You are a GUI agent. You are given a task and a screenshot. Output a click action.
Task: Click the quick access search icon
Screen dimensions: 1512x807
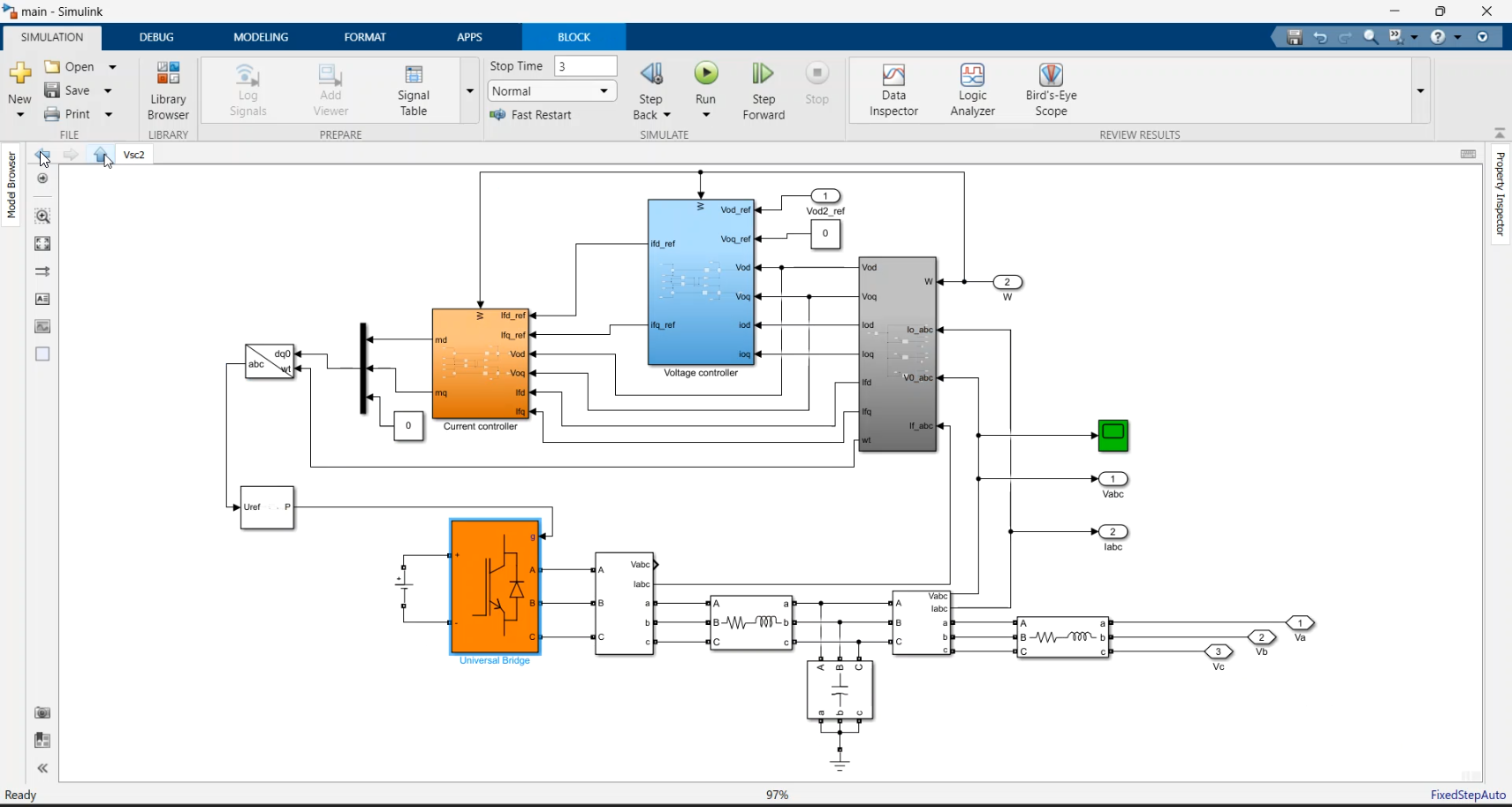[1371, 37]
